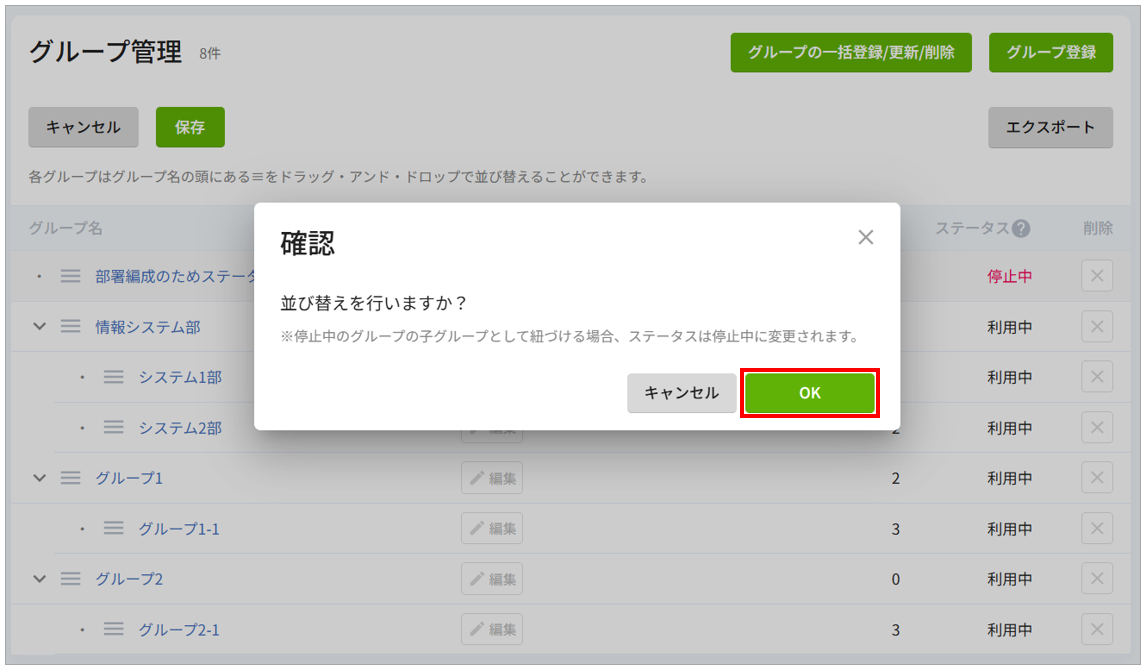Collapse the グループ2 chevron

click(39, 579)
